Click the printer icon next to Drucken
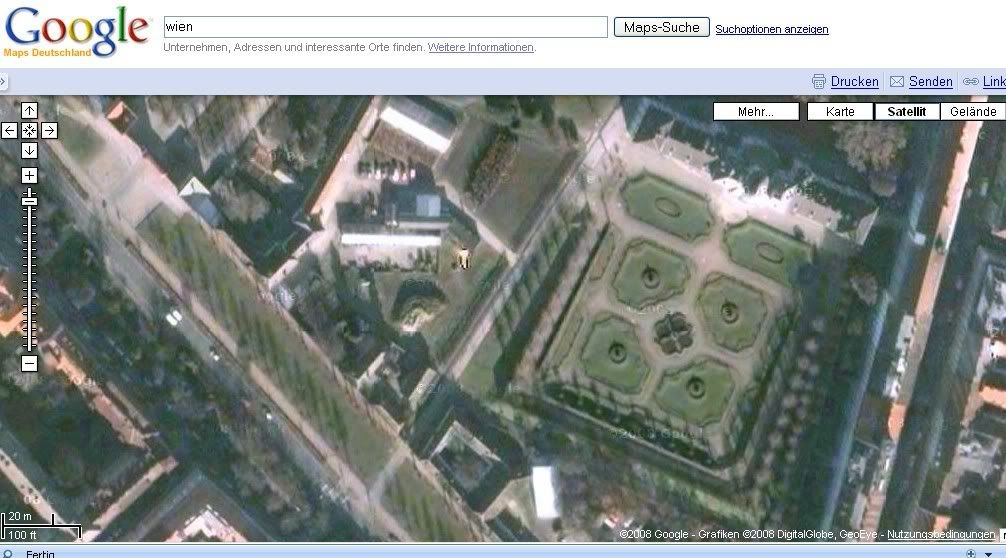Screen dimensions: 1006x558 tap(819, 81)
